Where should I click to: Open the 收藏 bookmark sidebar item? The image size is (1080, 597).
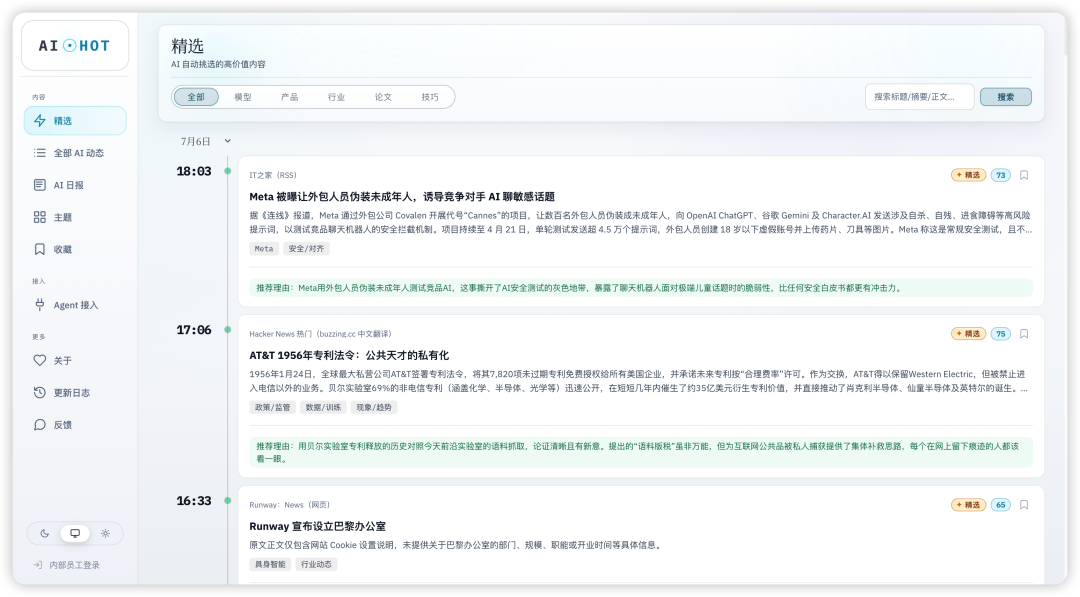(75, 249)
